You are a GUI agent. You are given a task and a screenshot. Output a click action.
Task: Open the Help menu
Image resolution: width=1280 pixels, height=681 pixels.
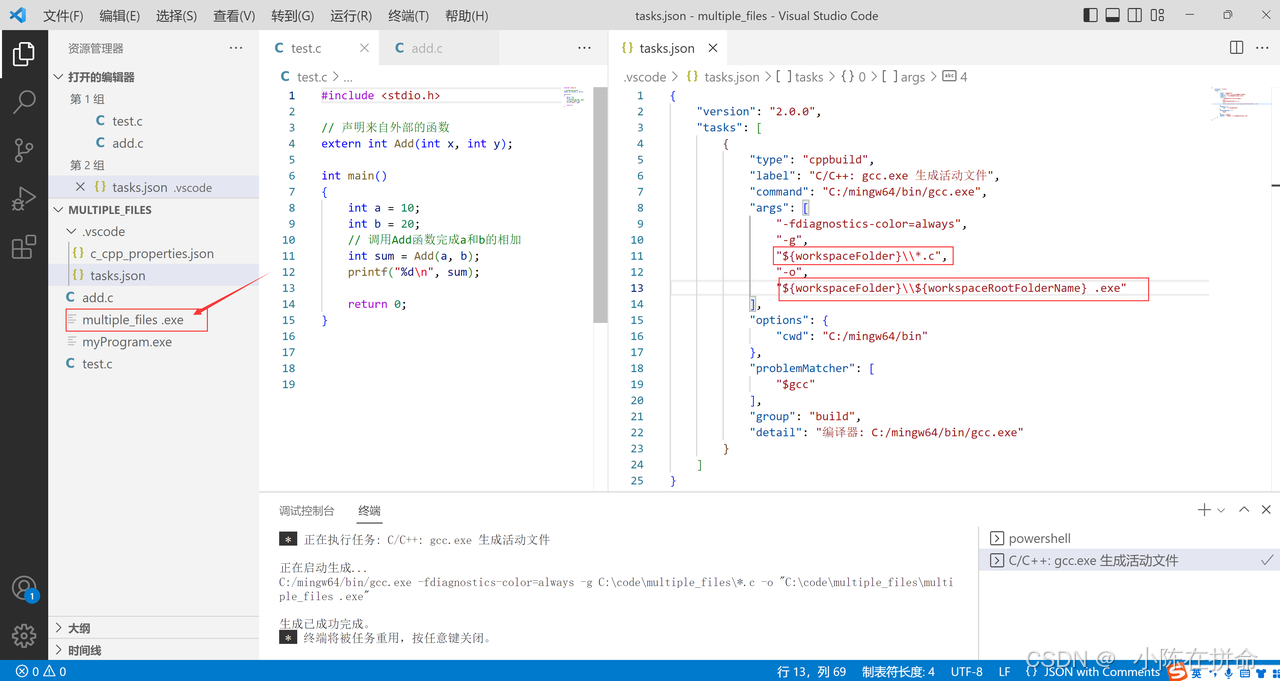point(467,16)
